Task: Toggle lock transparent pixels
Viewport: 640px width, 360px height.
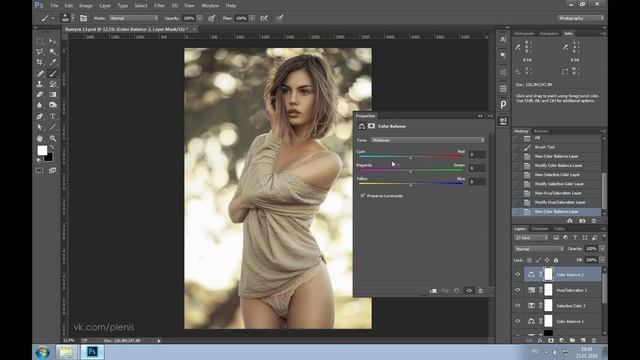Action: coord(530,260)
